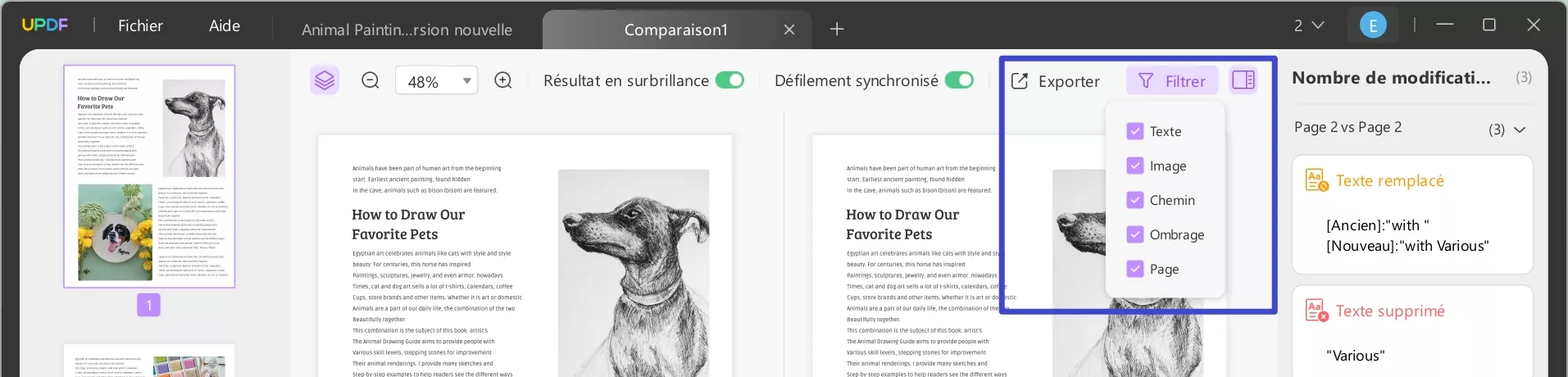Zoom in with the plus magnifier
This screenshot has width=1568, height=377.
pyautogui.click(x=503, y=80)
